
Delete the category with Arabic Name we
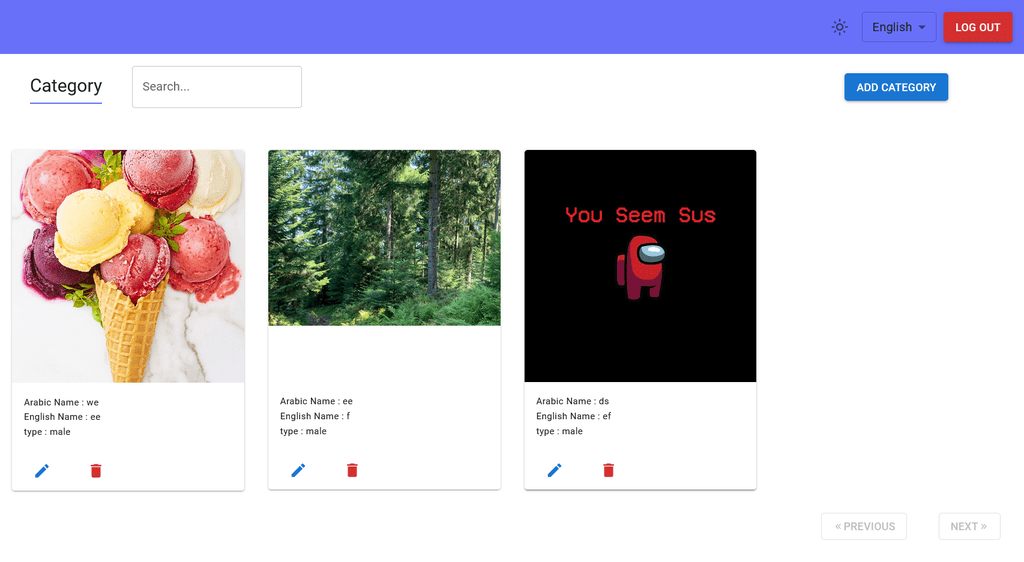[x=96, y=471]
